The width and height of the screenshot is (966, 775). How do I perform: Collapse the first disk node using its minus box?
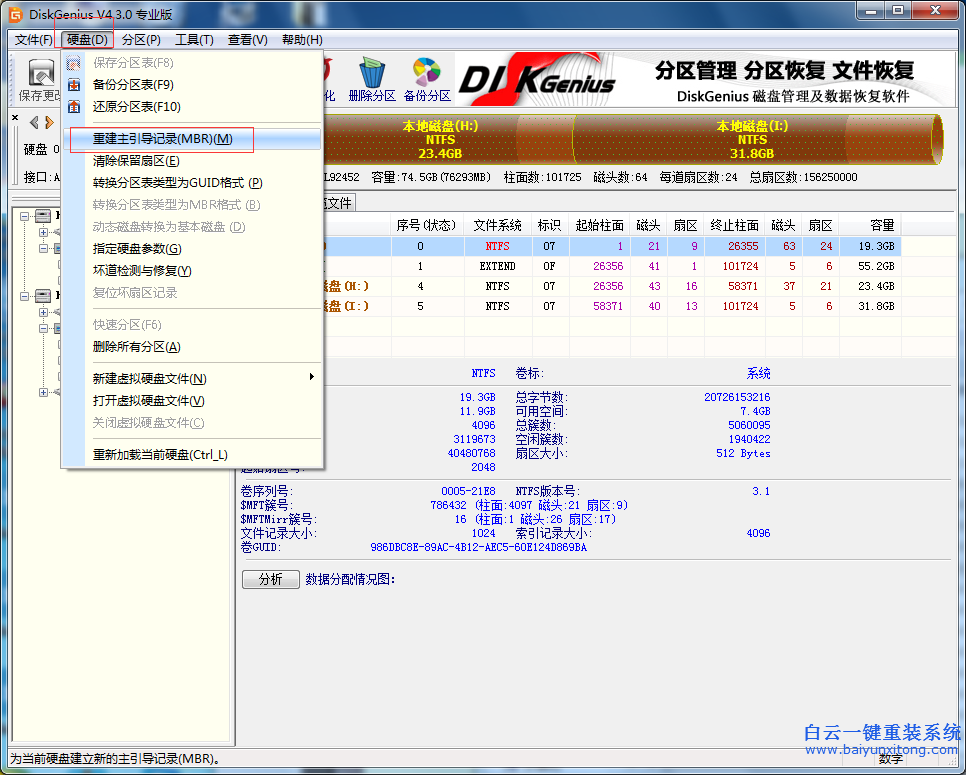24,217
